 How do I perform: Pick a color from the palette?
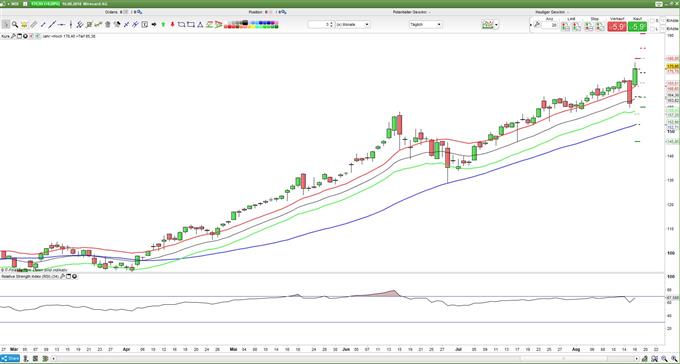pos(251,25)
